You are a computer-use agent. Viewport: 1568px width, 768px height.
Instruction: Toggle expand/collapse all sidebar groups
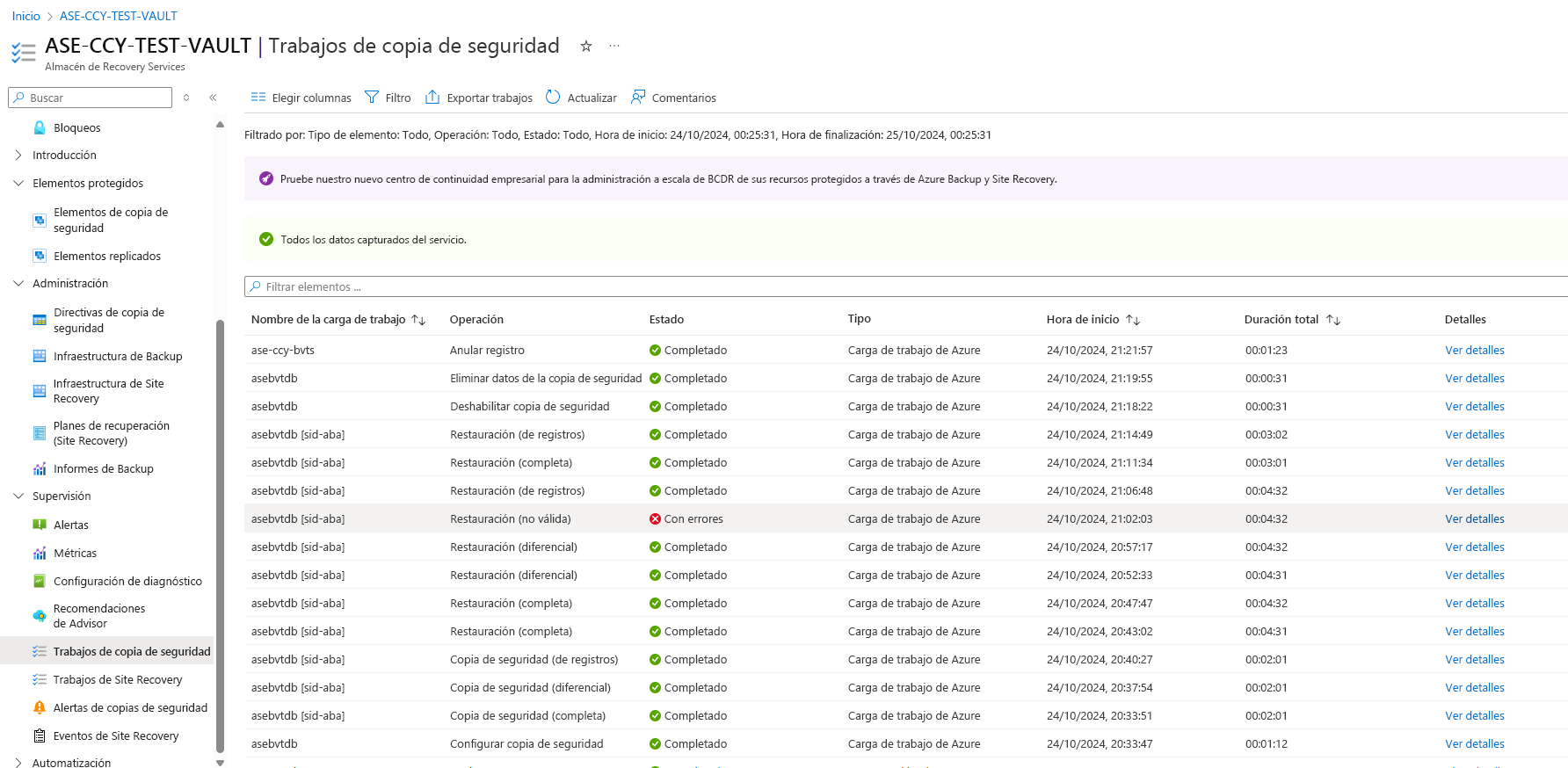[186, 98]
